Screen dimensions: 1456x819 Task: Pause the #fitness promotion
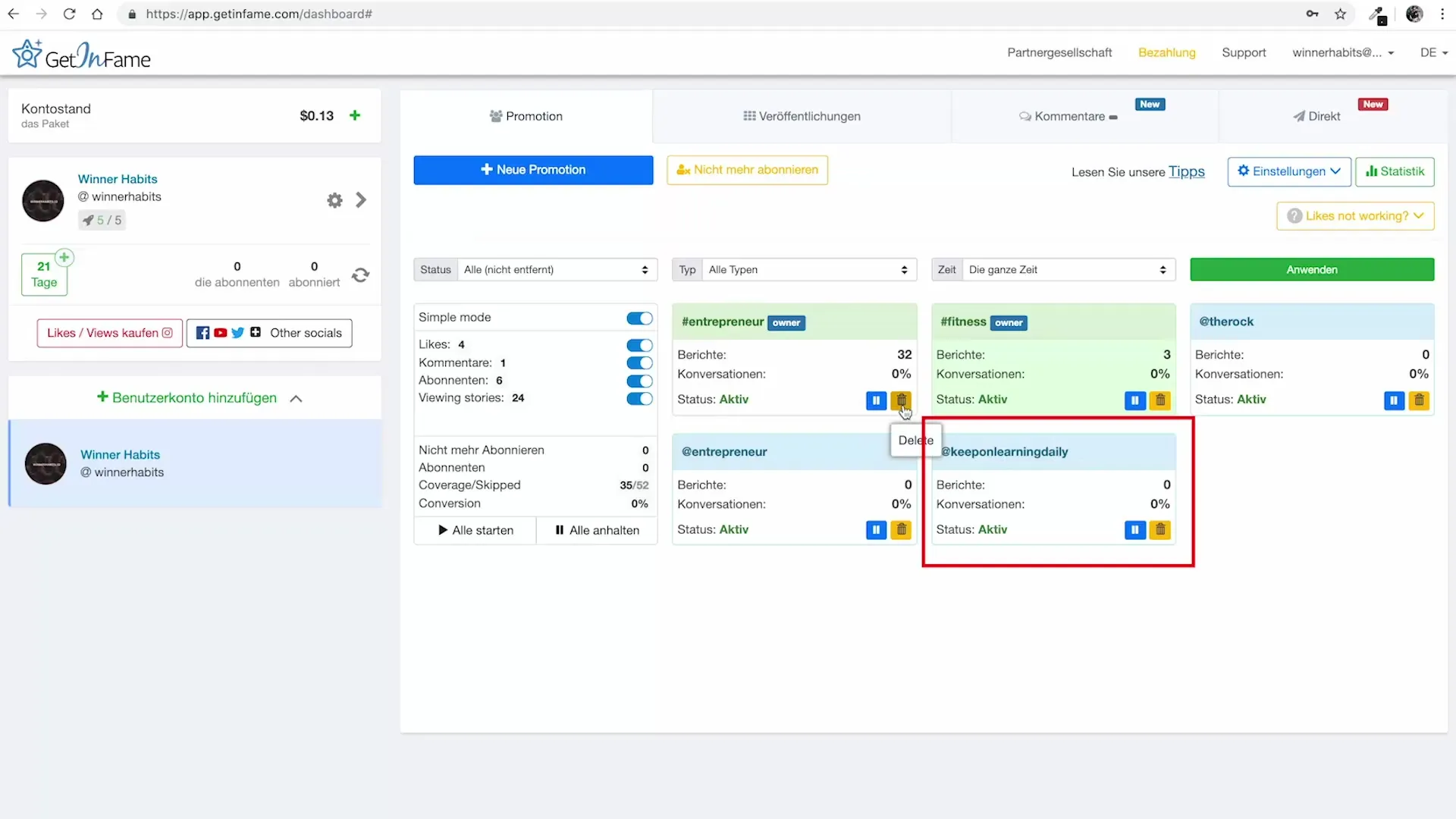(x=1134, y=400)
